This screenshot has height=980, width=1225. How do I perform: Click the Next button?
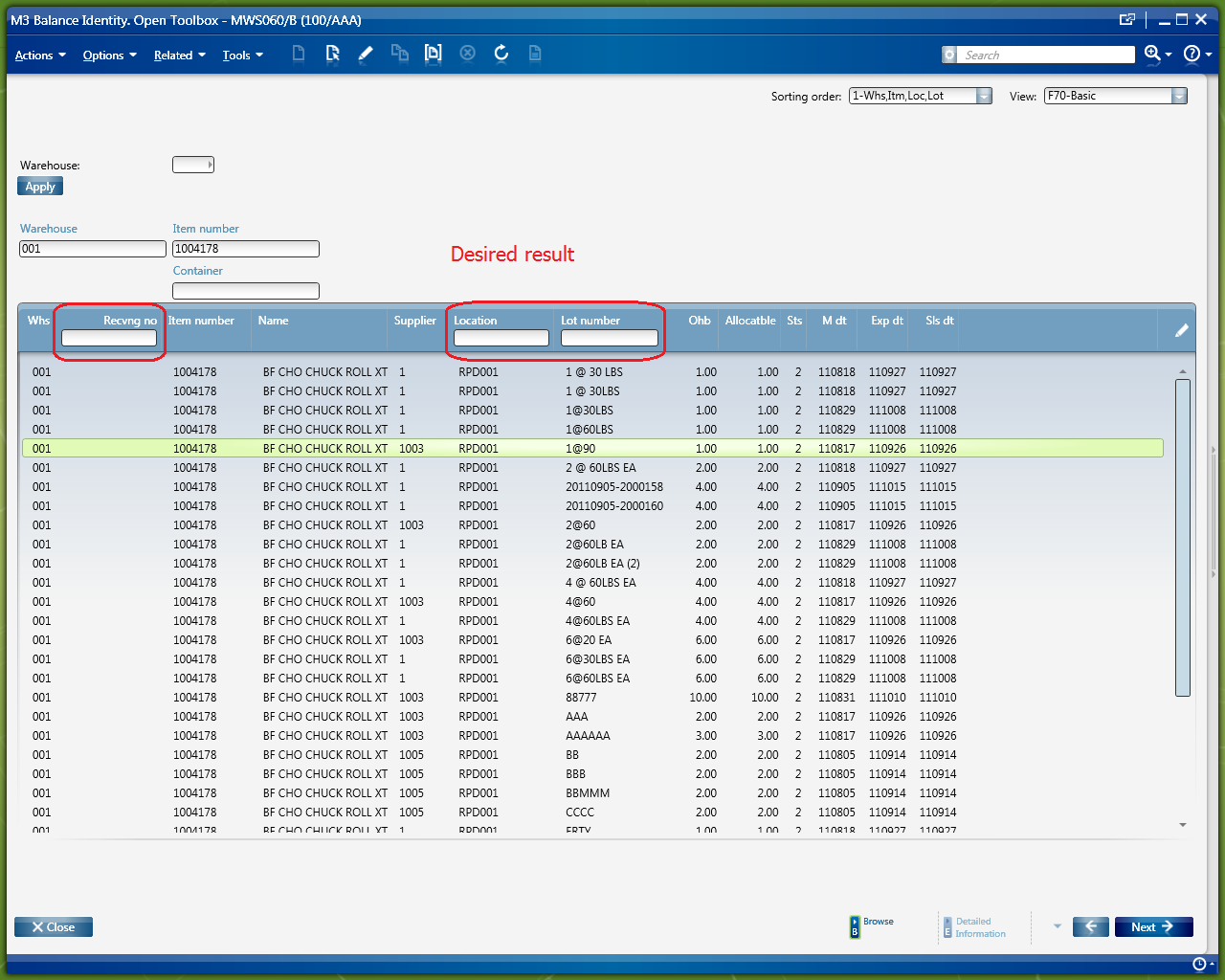pos(1153,926)
